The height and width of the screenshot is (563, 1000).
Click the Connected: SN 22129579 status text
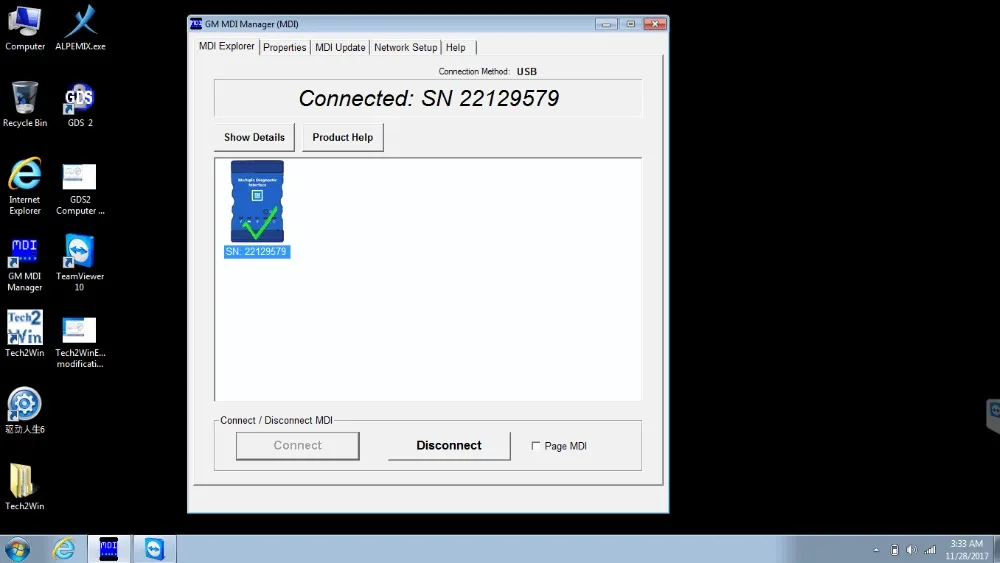click(x=429, y=98)
